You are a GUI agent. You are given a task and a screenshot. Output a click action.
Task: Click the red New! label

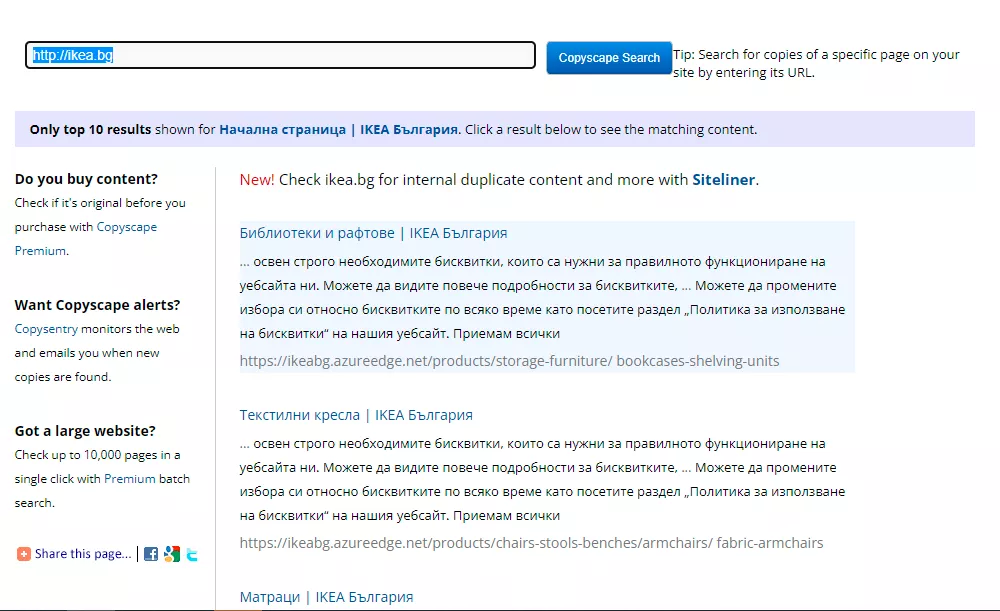pos(257,180)
